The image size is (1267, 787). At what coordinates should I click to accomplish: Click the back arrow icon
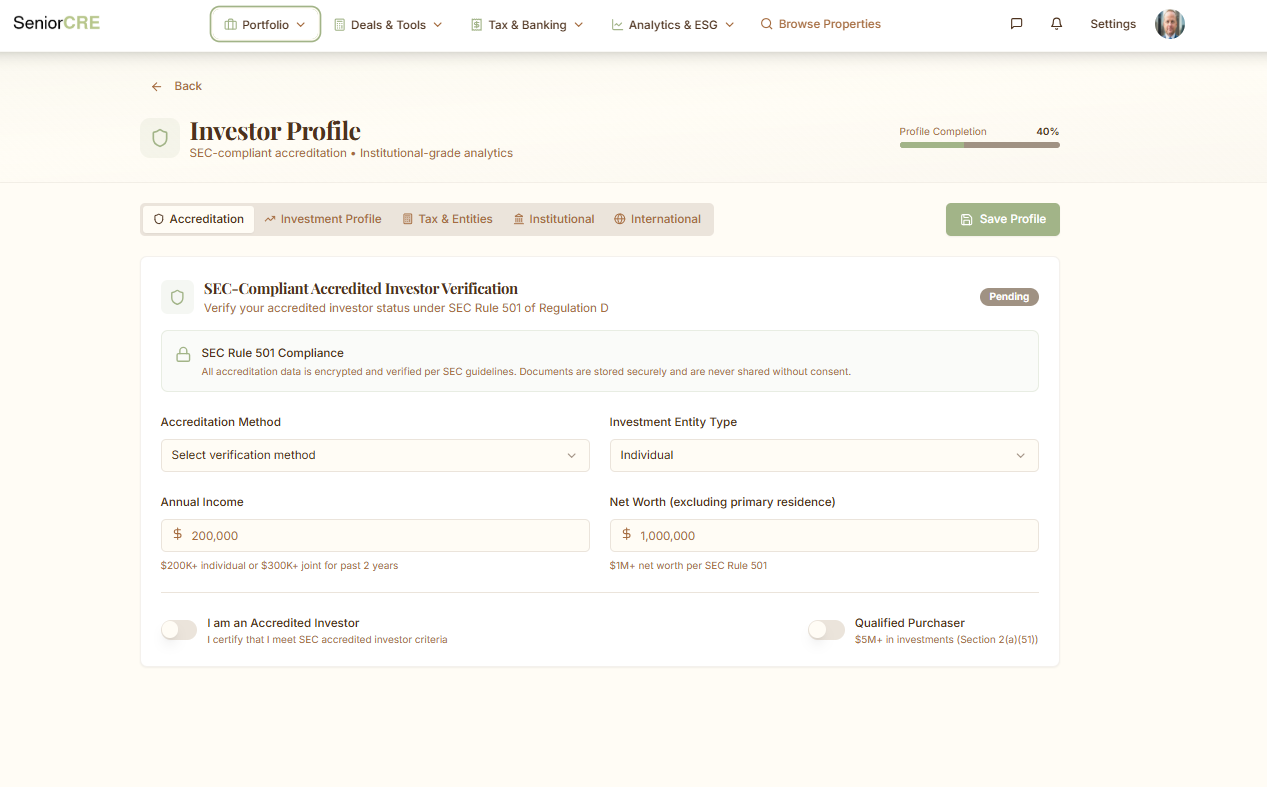point(157,87)
